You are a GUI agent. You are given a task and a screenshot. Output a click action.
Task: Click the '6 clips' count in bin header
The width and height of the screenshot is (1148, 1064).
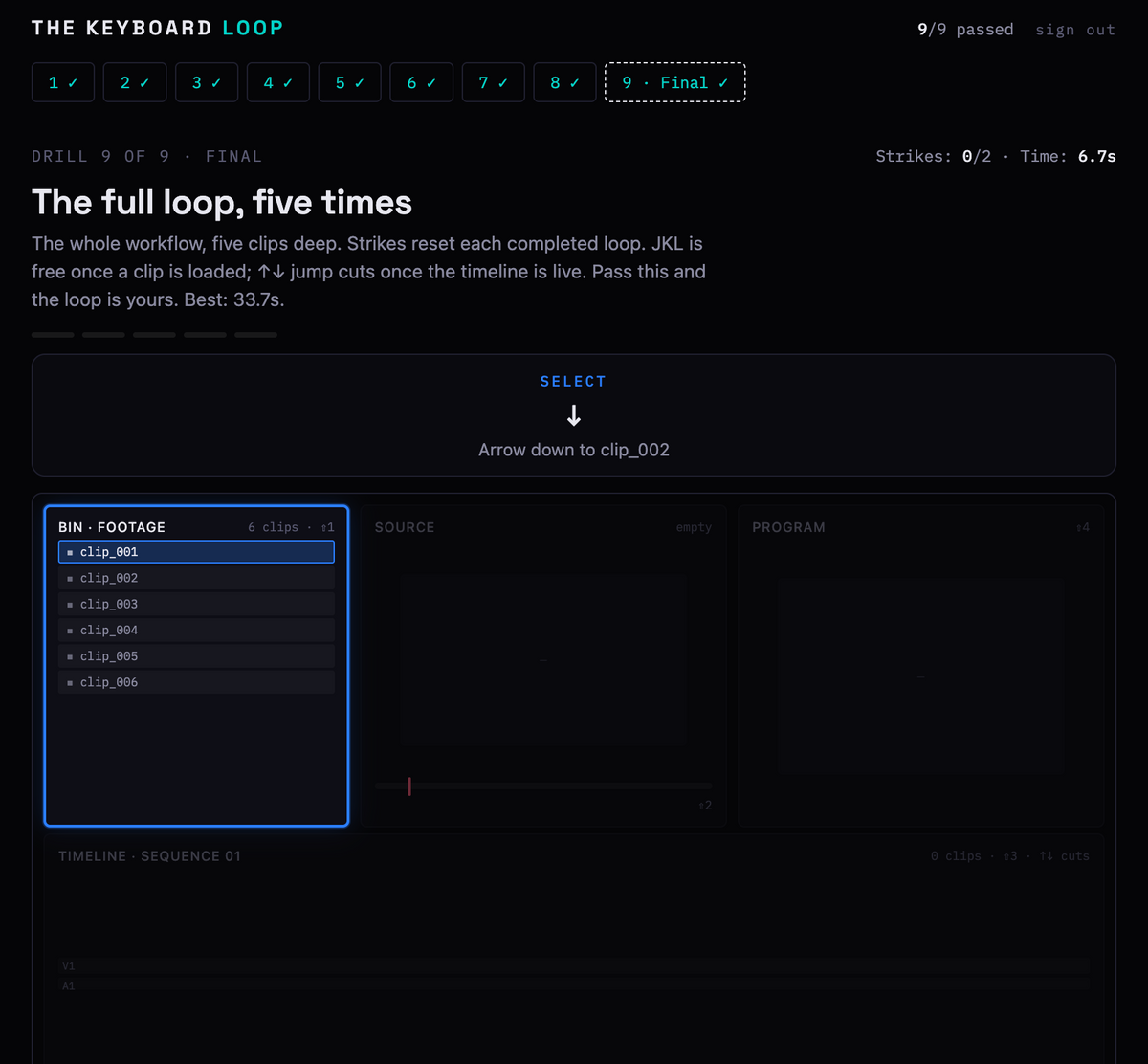(x=273, y=527)
